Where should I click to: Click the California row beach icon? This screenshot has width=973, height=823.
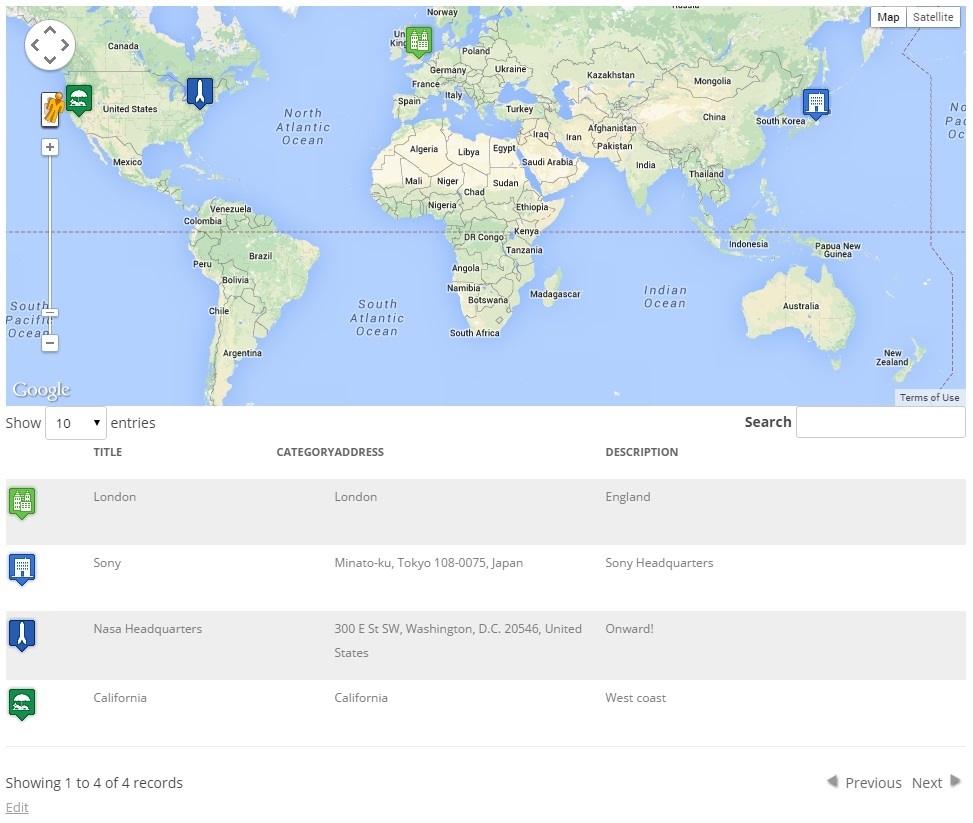click(22, 703)
